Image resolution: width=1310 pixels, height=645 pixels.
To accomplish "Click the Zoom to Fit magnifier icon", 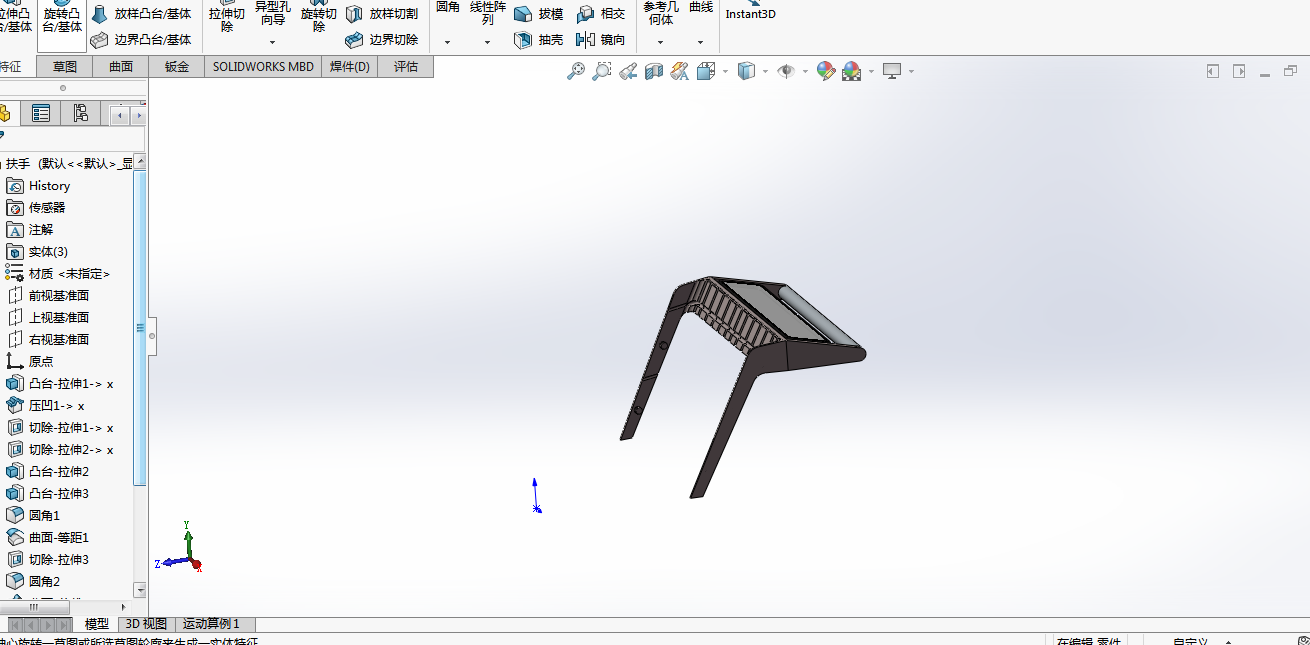I will (576, 71).
